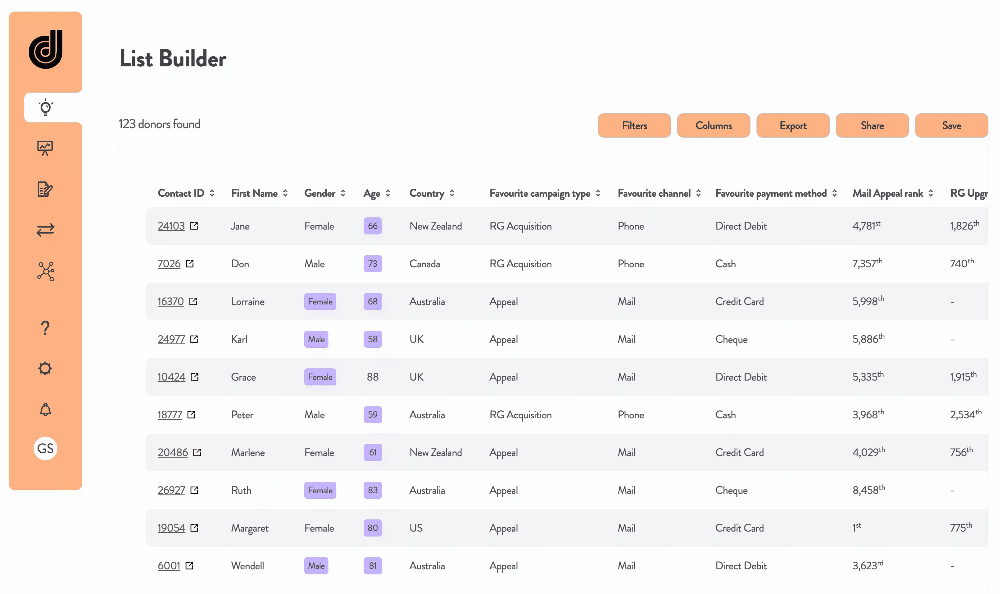This screenshot has width=1000, height=594.
Task: Open the presentation chart sidebar icon
Action: click(x=45, y=148)
